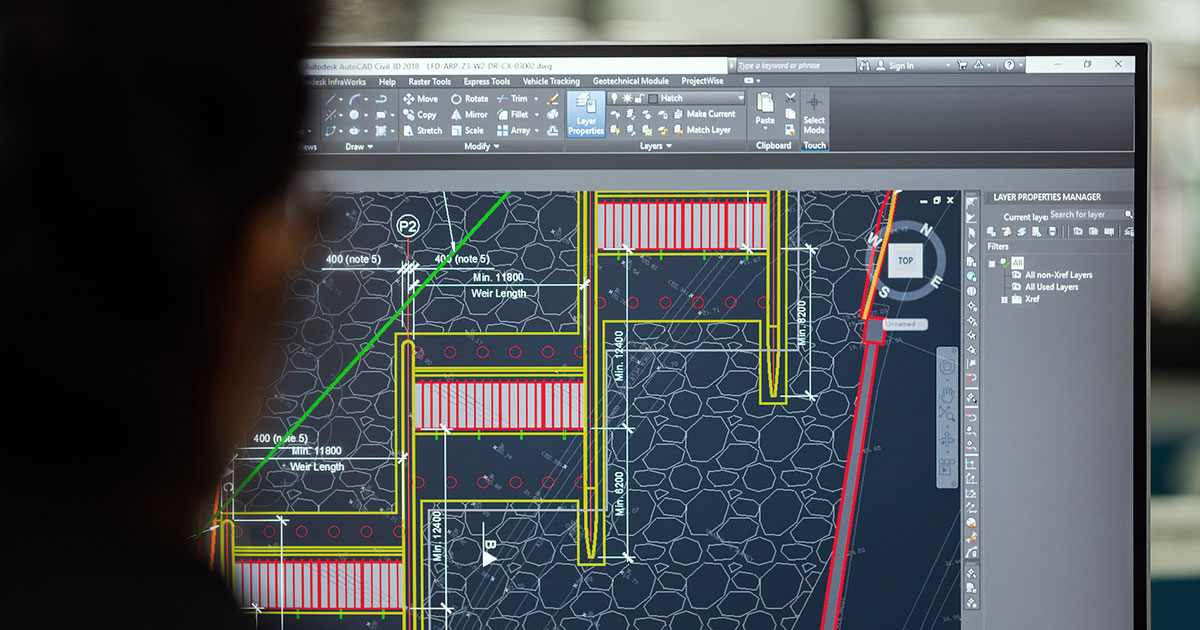This screenshot has height=630, width=1200.
Task: Toggle the freeze sun icon for Hatch layer
Action: point(627,98)
